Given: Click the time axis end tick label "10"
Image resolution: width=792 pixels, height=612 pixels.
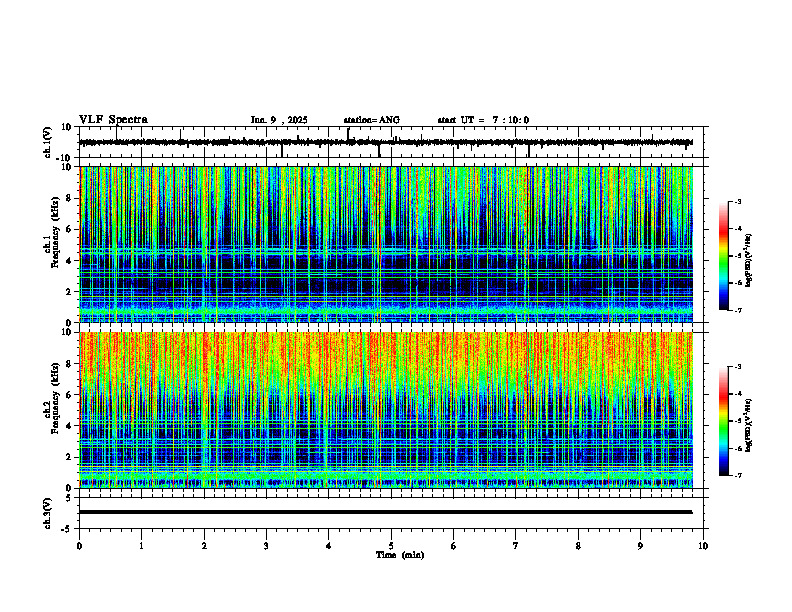Looking at the screenshot, I should (x=703, y=546).
